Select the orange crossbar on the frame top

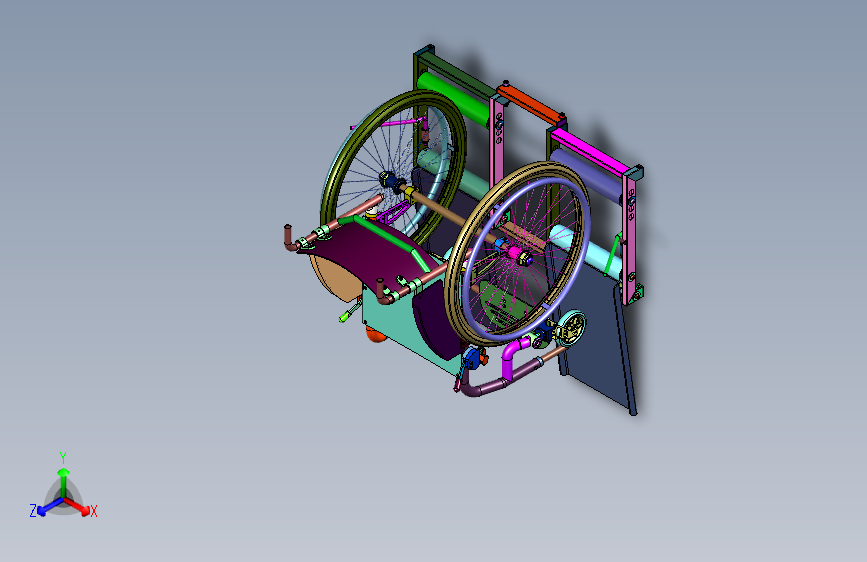click(x=531, y=103)
